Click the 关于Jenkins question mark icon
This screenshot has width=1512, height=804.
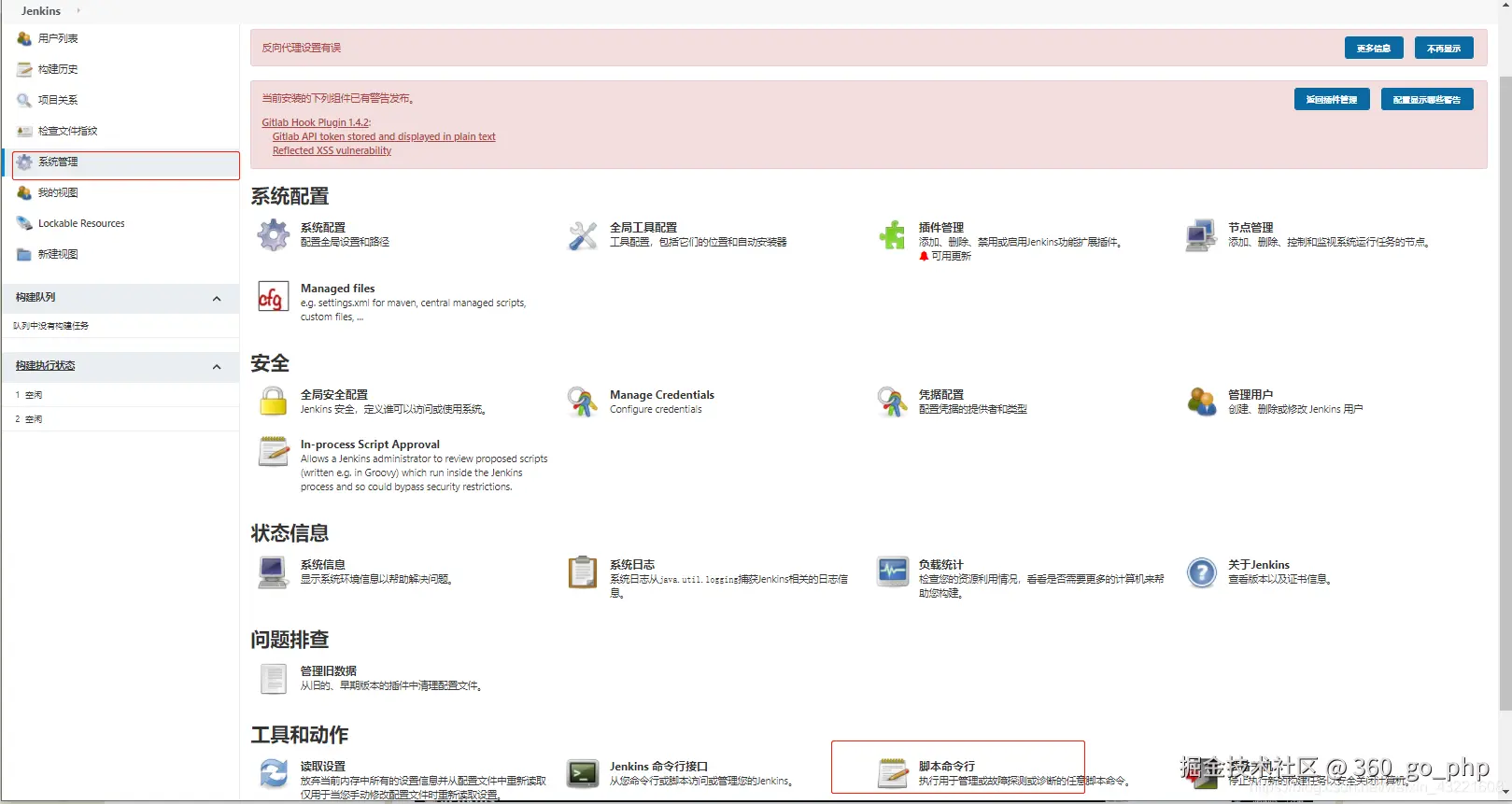[x=1201, y=571]
